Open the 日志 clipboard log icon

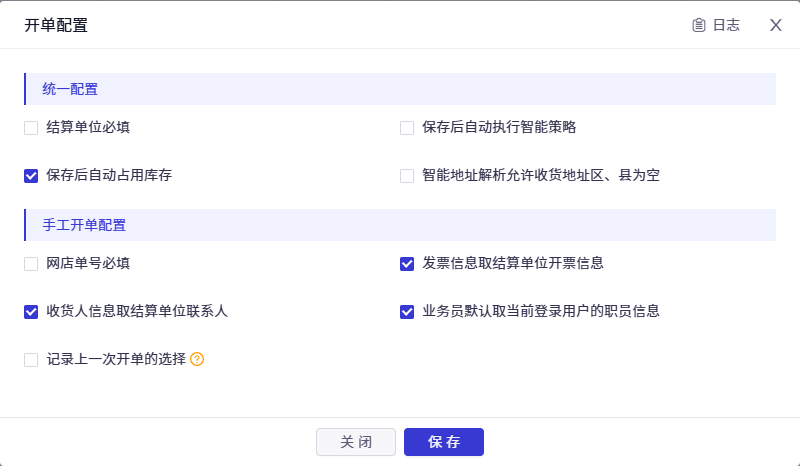(x=698, y=25)
